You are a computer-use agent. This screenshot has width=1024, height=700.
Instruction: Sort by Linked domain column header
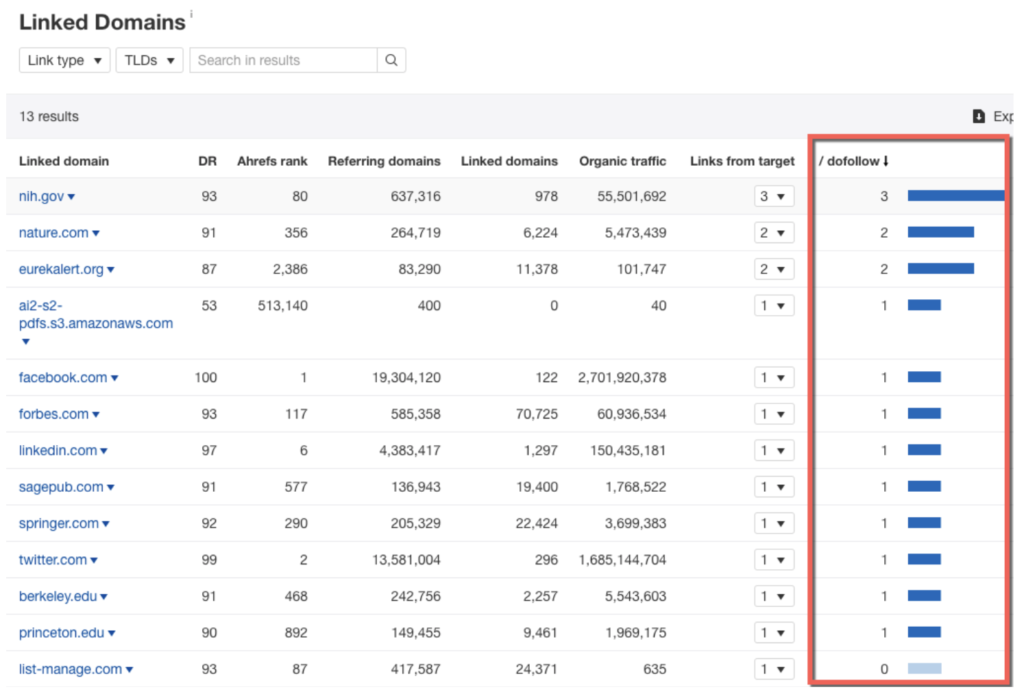(x=64, y=161)
